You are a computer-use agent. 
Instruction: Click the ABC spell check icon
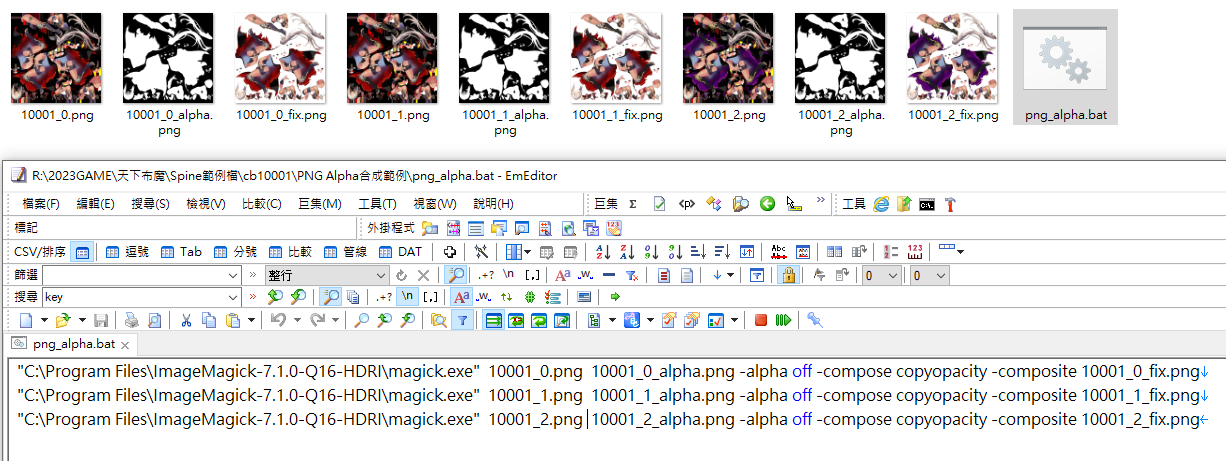(x=779, y=252)
